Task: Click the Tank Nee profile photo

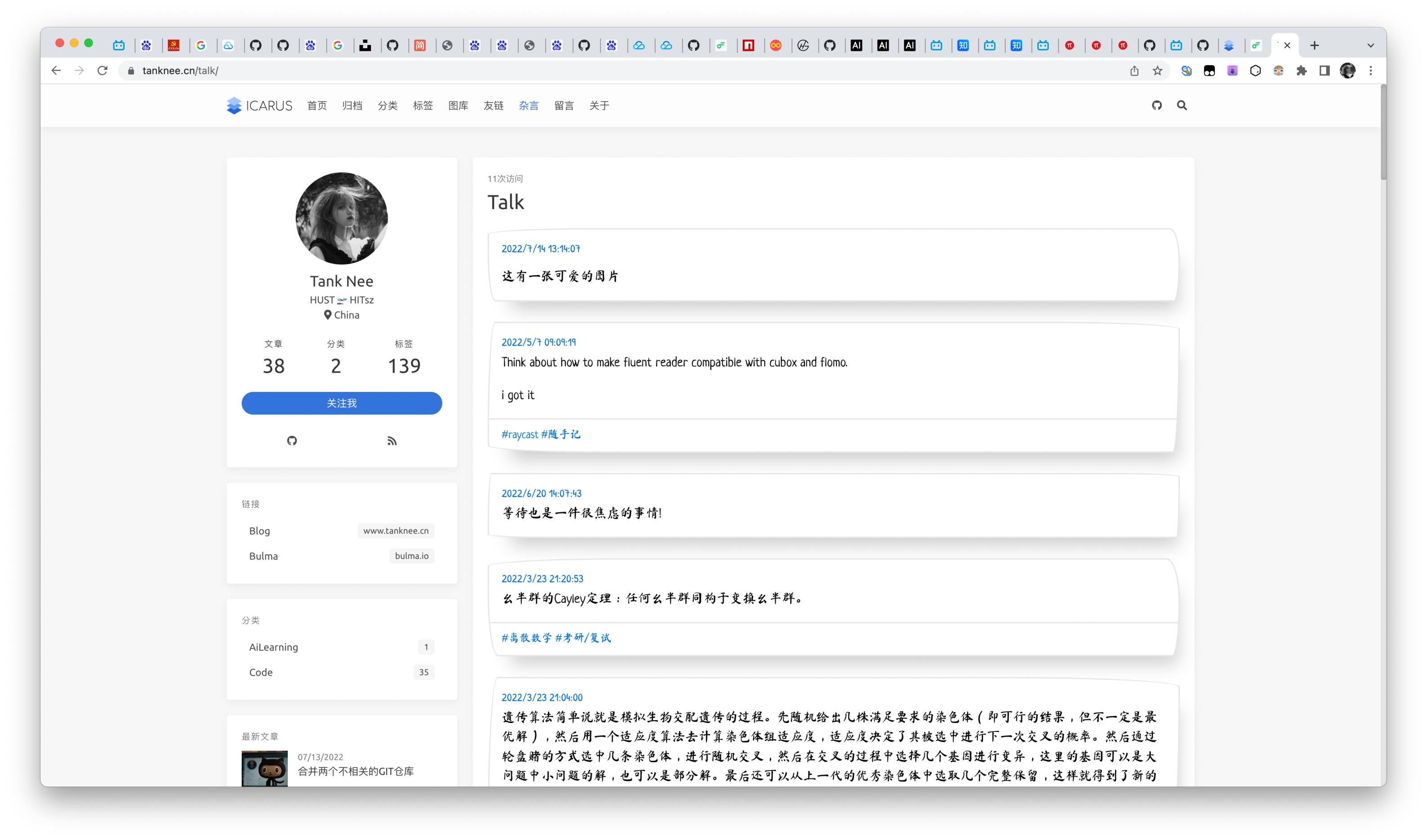Action: pos(342,219)
